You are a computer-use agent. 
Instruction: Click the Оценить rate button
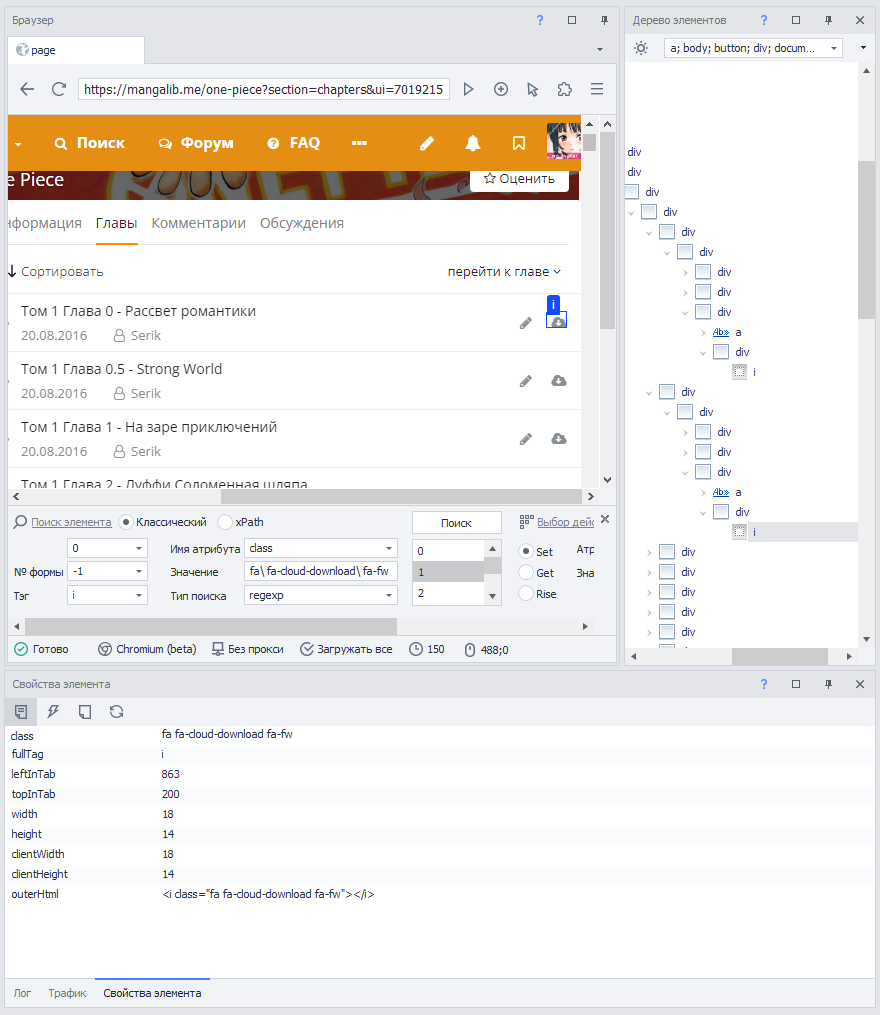519,179
